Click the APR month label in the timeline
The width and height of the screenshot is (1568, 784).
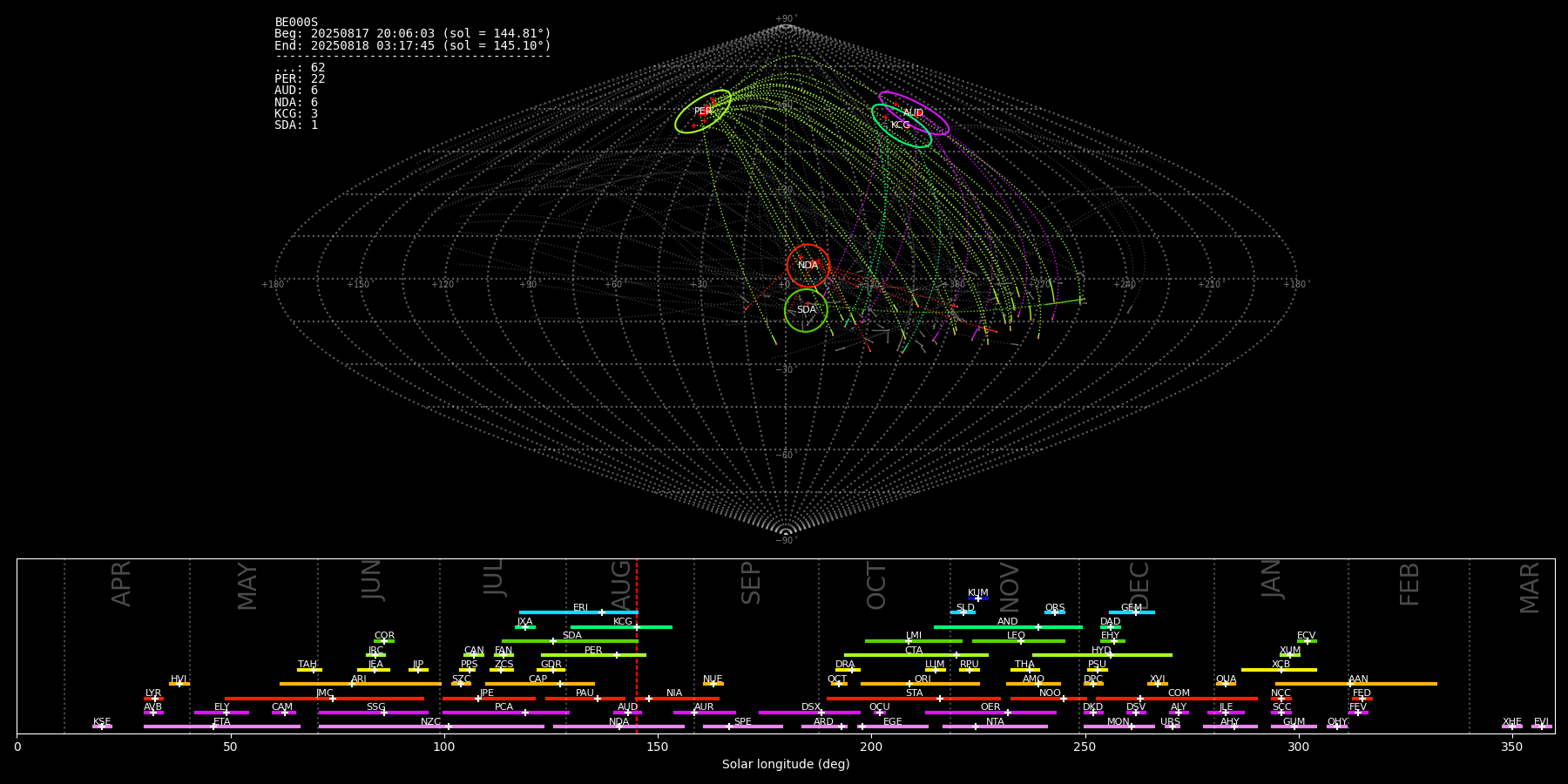point(122,584)
